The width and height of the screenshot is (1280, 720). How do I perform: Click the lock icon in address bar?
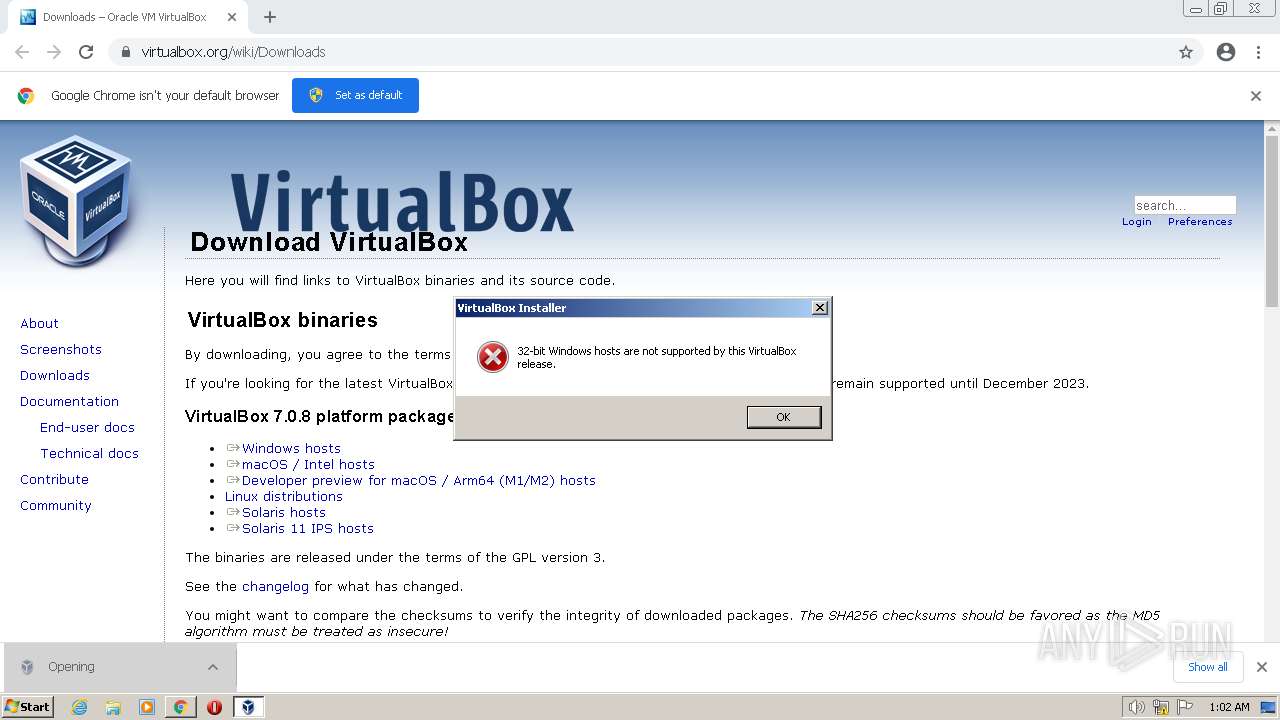point(125,52)
